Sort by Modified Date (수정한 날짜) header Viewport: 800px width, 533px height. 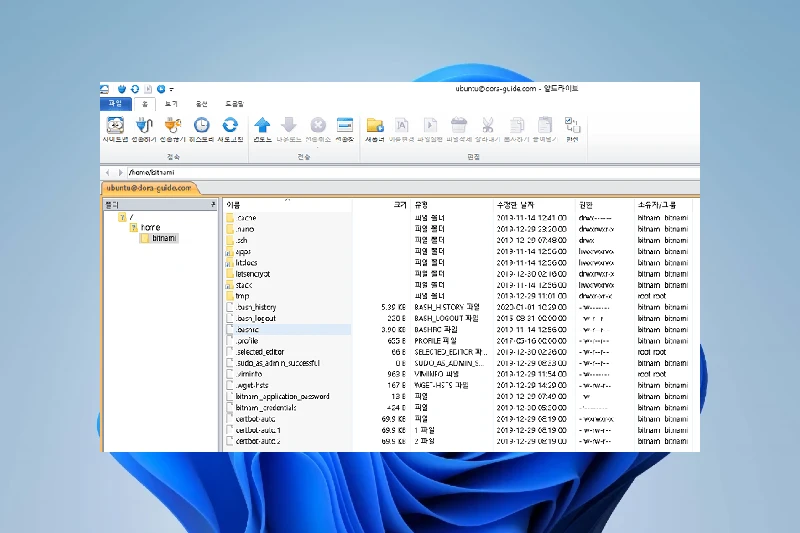pyautogui.click(x=534, y=205)
